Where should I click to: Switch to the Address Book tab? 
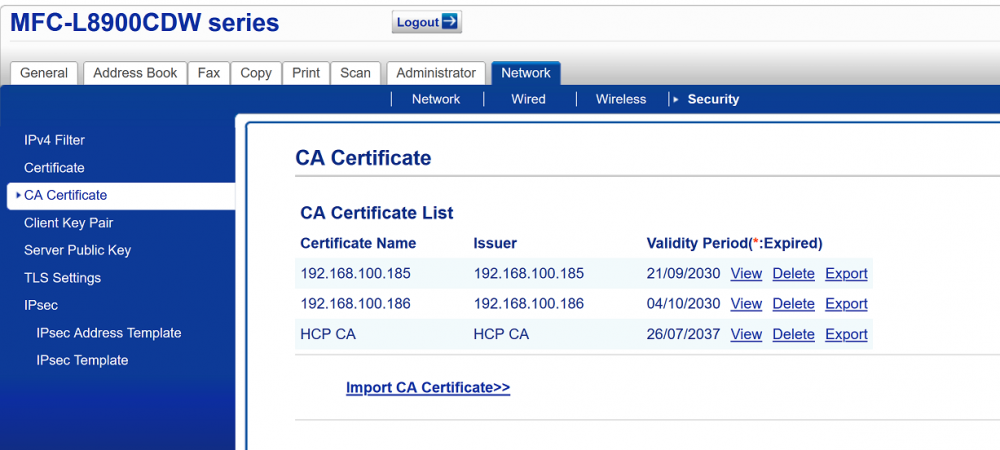click(135, 73)
